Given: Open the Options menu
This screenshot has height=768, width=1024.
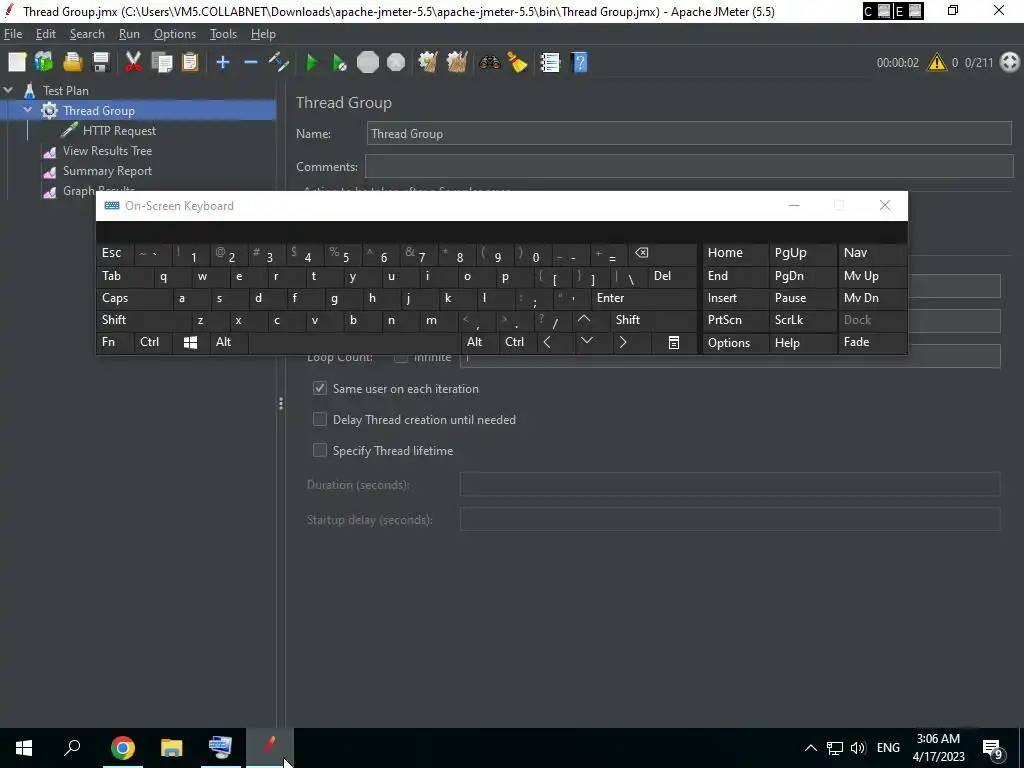Looking at the screenshot, I should coord(174,34).
